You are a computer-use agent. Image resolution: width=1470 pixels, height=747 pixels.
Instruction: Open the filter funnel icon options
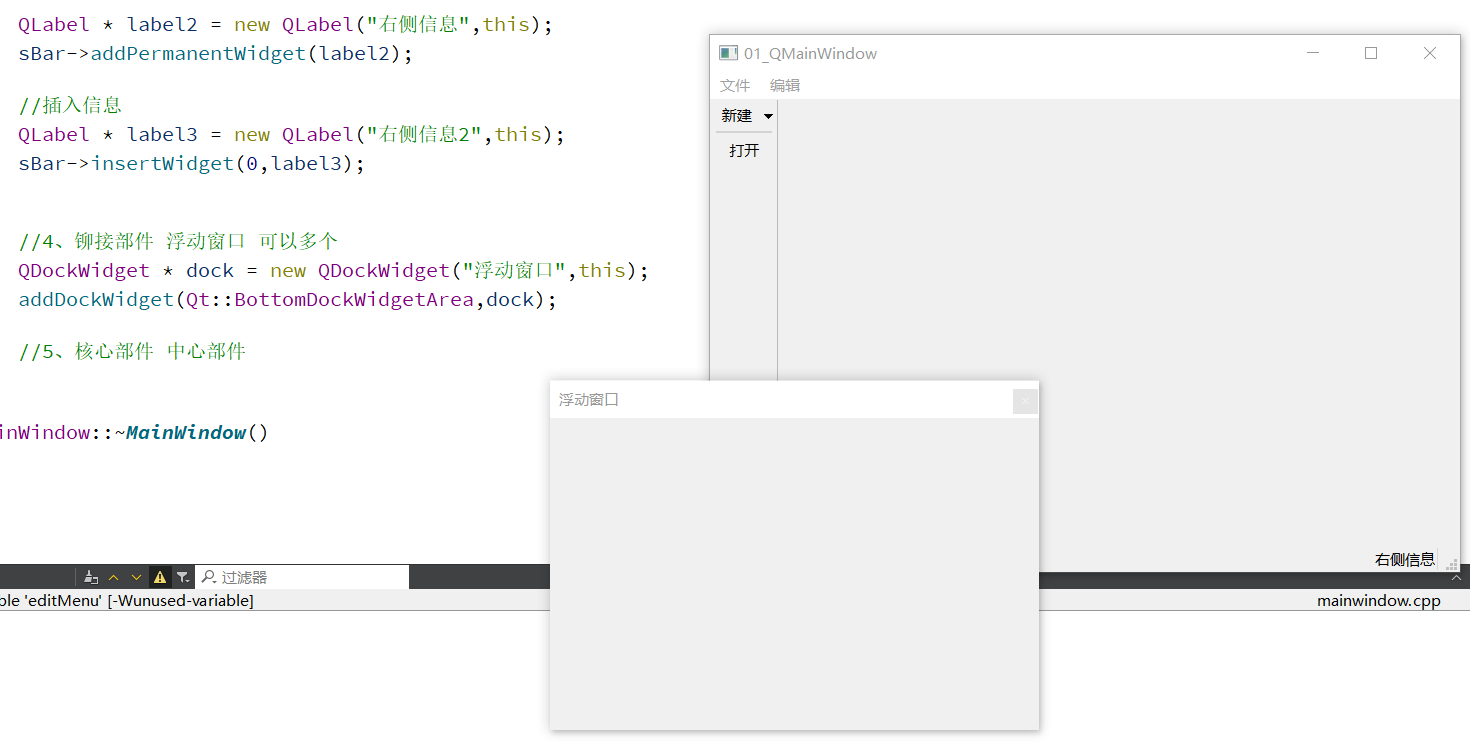(181, 576)
